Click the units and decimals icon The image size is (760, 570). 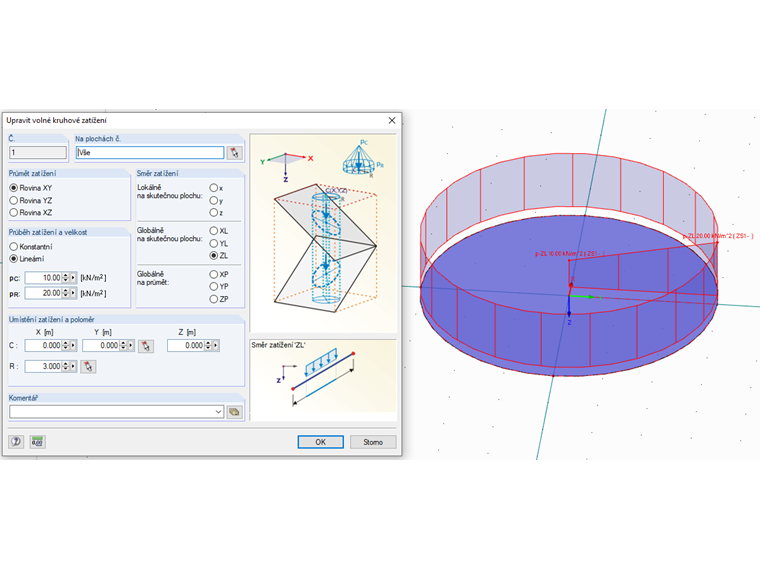(37, 442)
